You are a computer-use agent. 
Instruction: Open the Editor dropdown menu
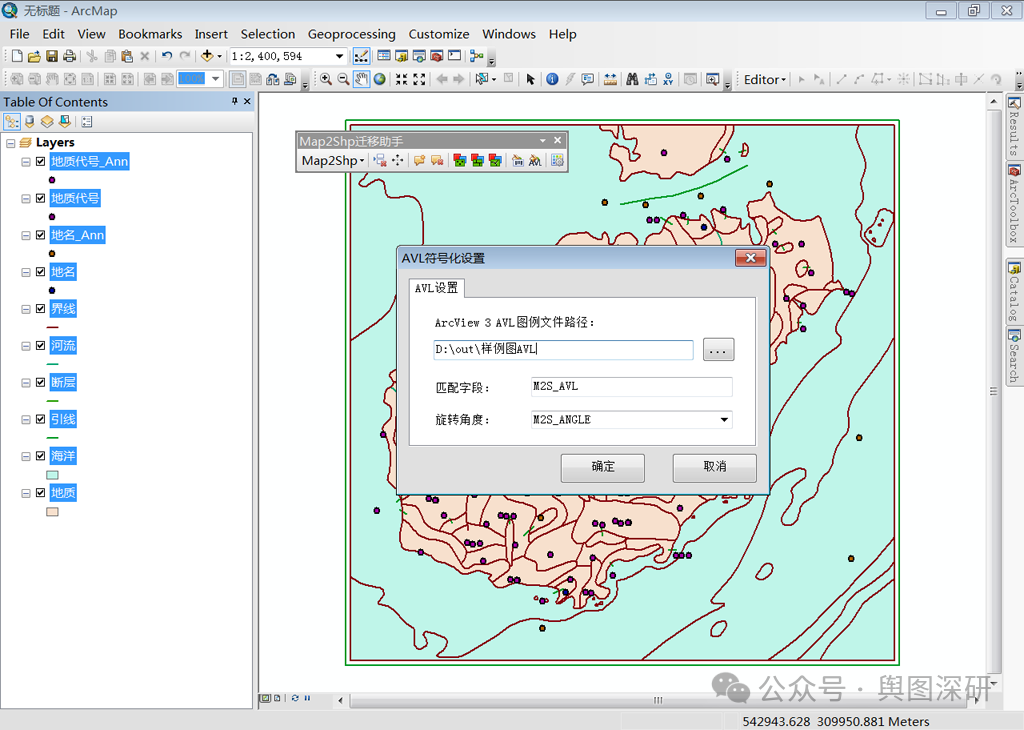(x=765, y=80)
